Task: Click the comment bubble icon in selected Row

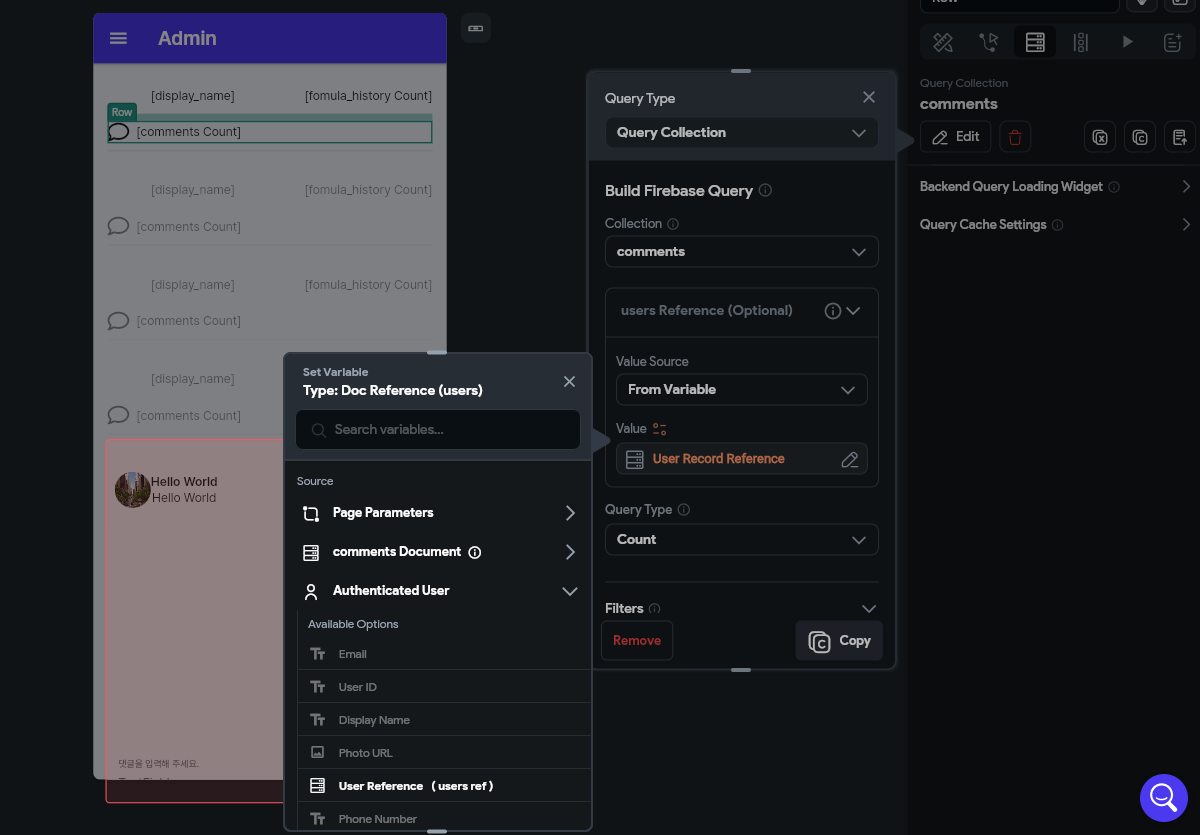Action: tap(119, 131)
